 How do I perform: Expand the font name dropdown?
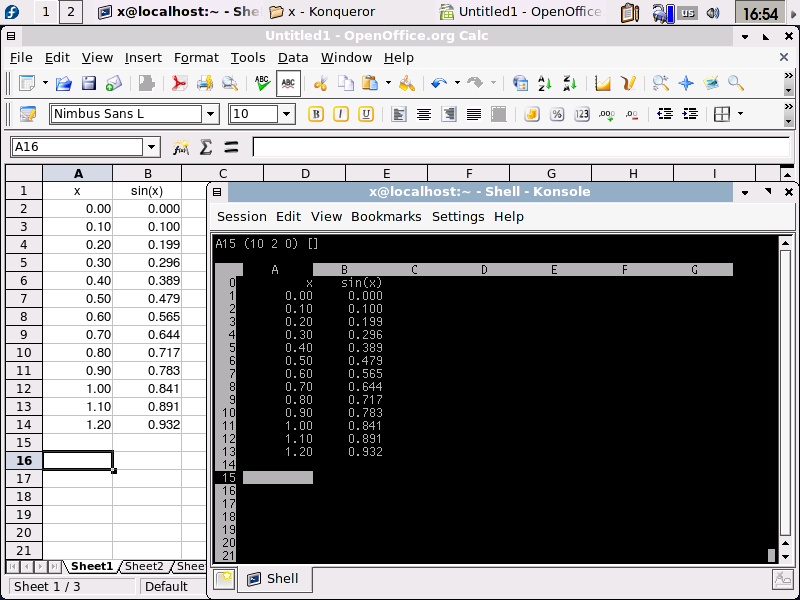click(x=210, y=114)
